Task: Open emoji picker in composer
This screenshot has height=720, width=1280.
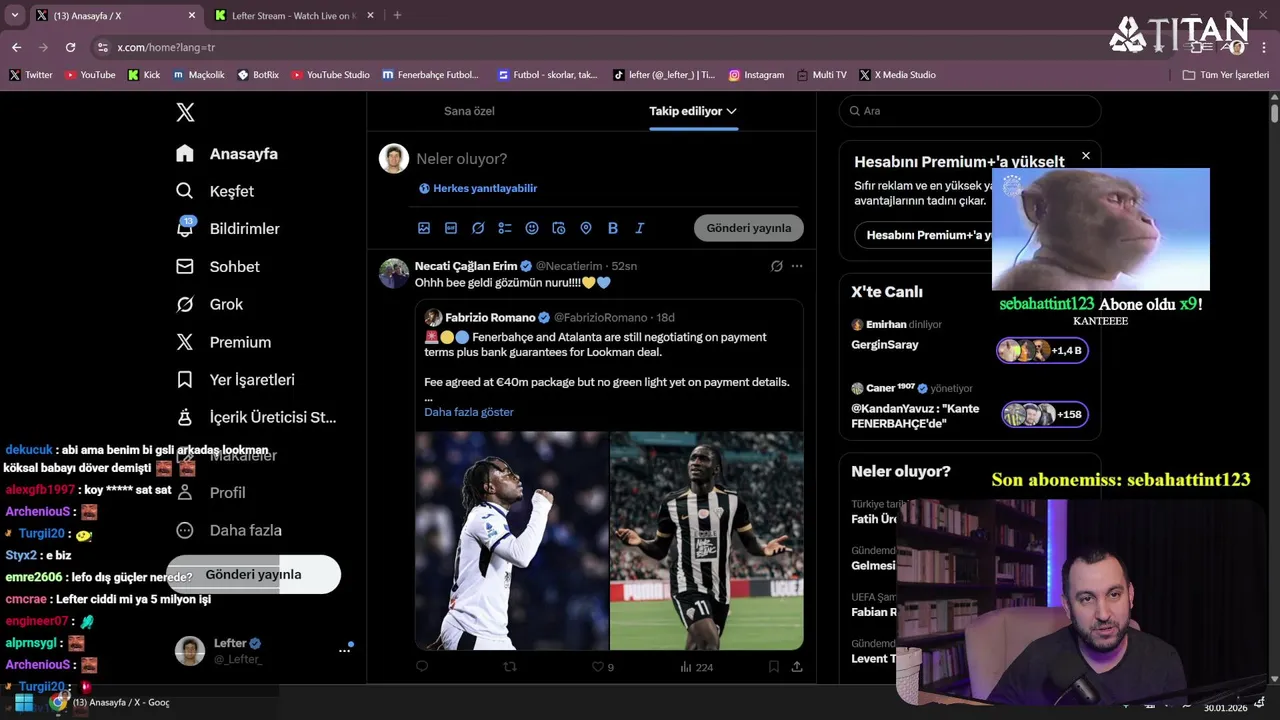Action: (x=532, y=228)
